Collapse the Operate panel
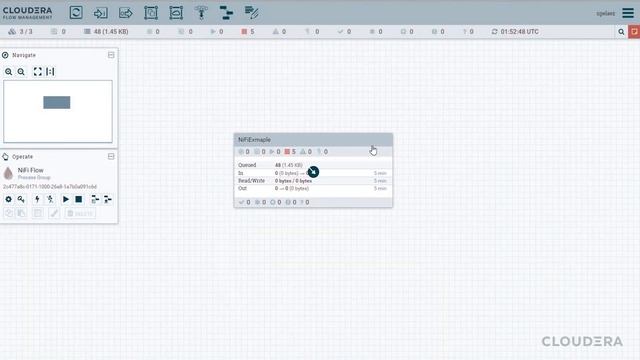640x360 pixels. 111,156
